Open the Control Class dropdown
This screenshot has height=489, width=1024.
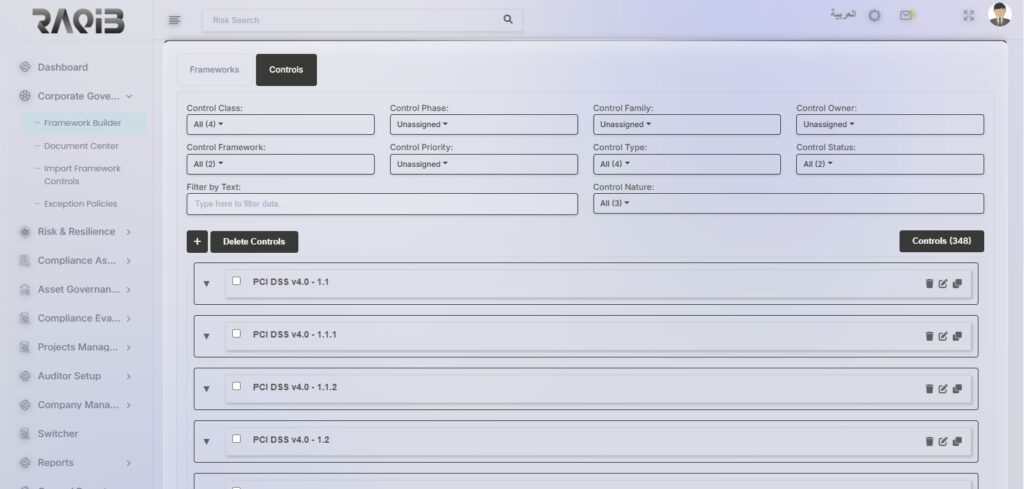tap(280, 124)
